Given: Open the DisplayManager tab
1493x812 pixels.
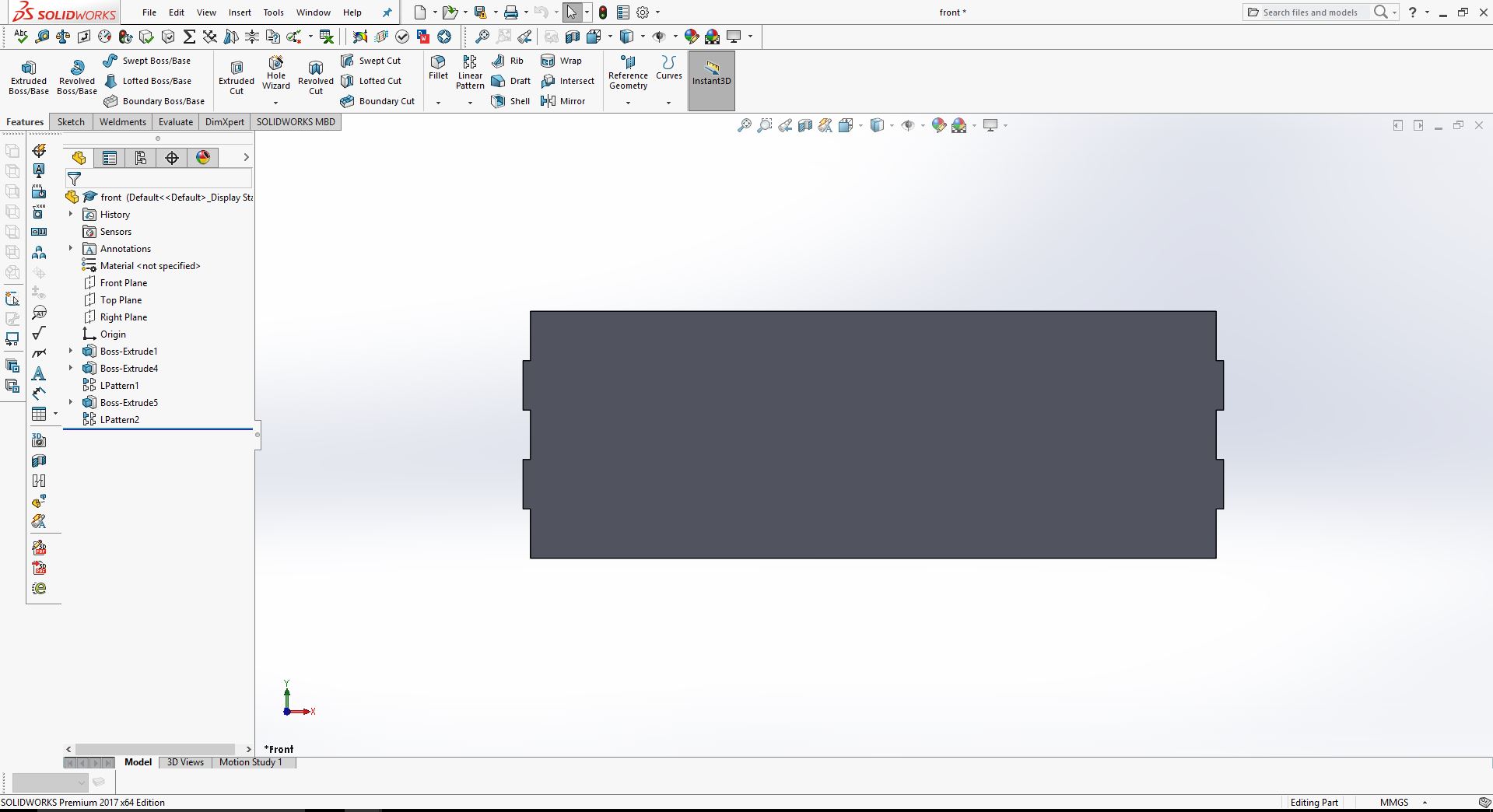Looking at the screenshot, I should pyautogui.click(x=203, y=158).
